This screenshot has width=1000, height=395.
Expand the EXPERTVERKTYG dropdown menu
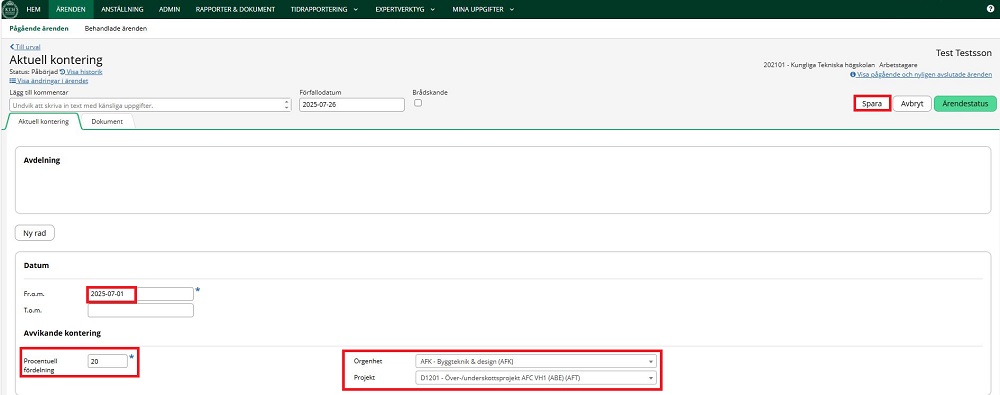tap(406, 10)
